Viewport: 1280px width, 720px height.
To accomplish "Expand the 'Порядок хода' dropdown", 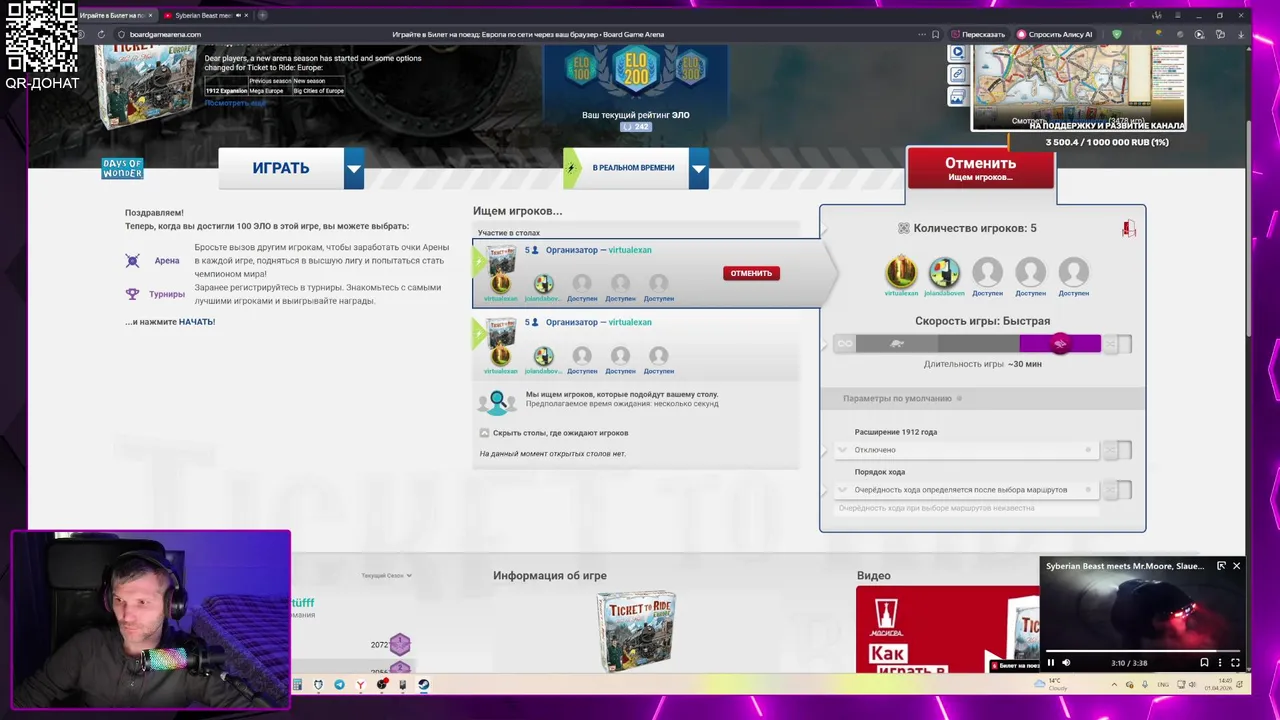I will click(966, 490).
